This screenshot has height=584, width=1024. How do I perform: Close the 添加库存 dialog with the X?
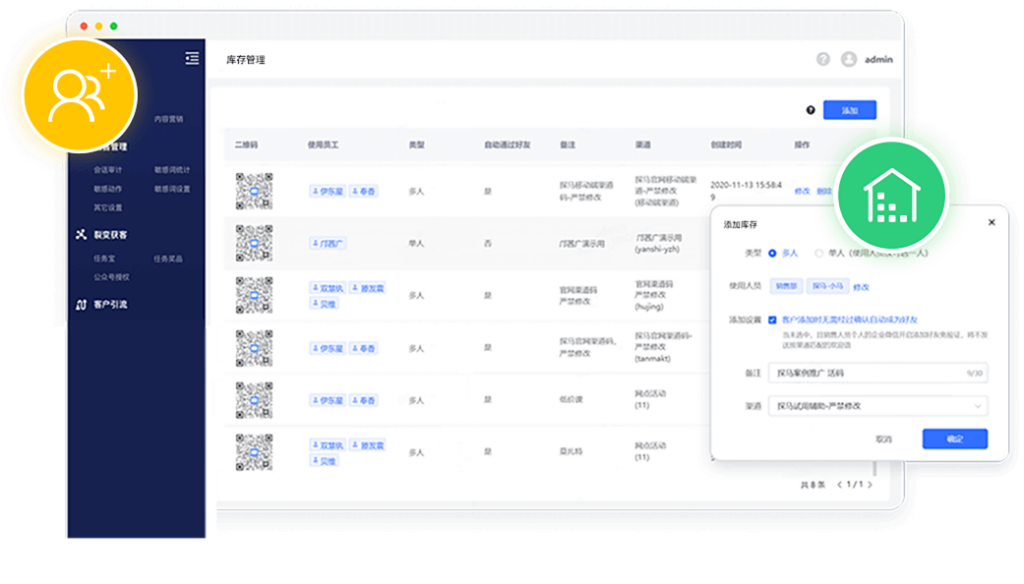[x=991, y=223]
